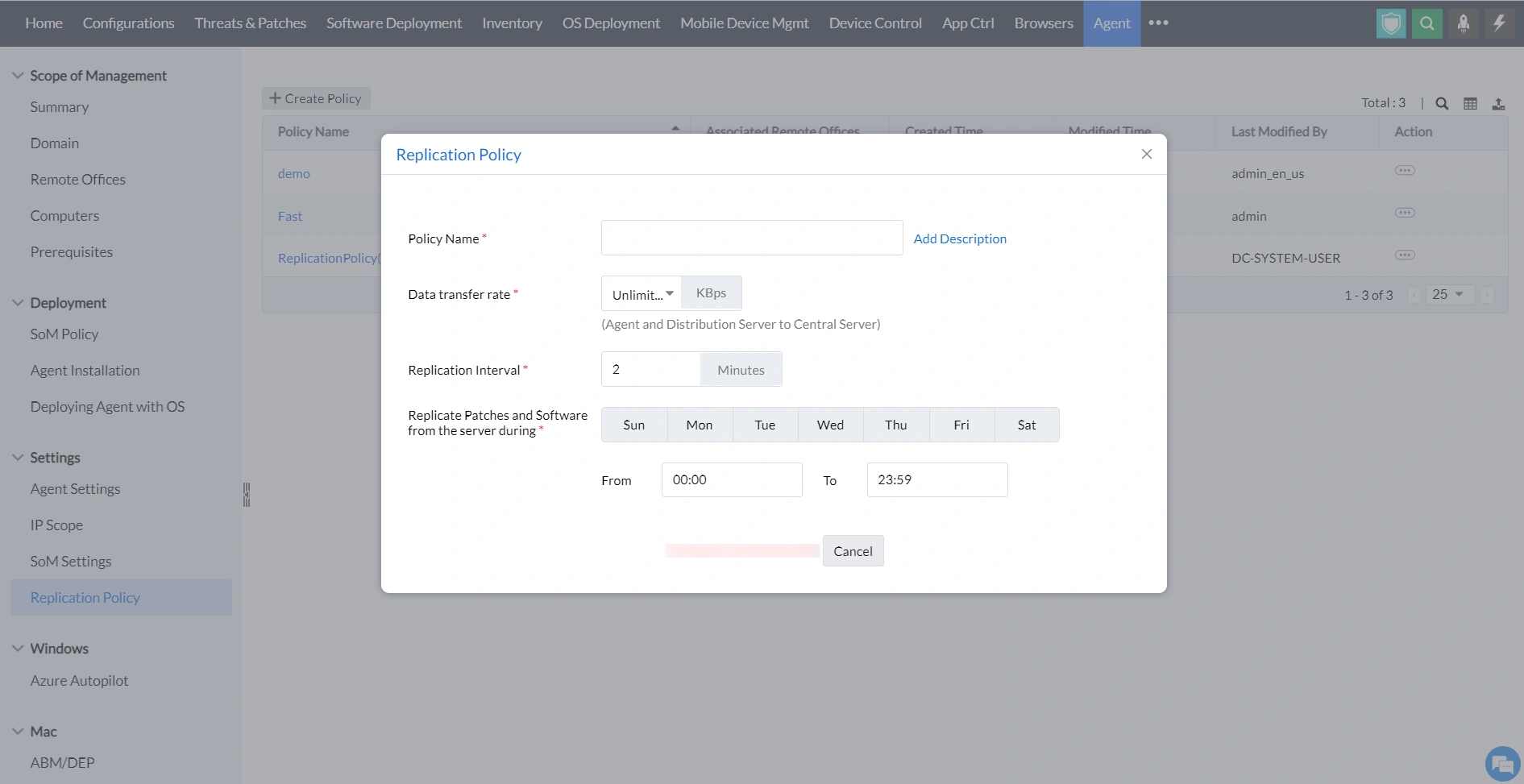Viewport: 1524px width, 784px height.
Task: Toggle Wed replication day
Action: pos(830,425)
